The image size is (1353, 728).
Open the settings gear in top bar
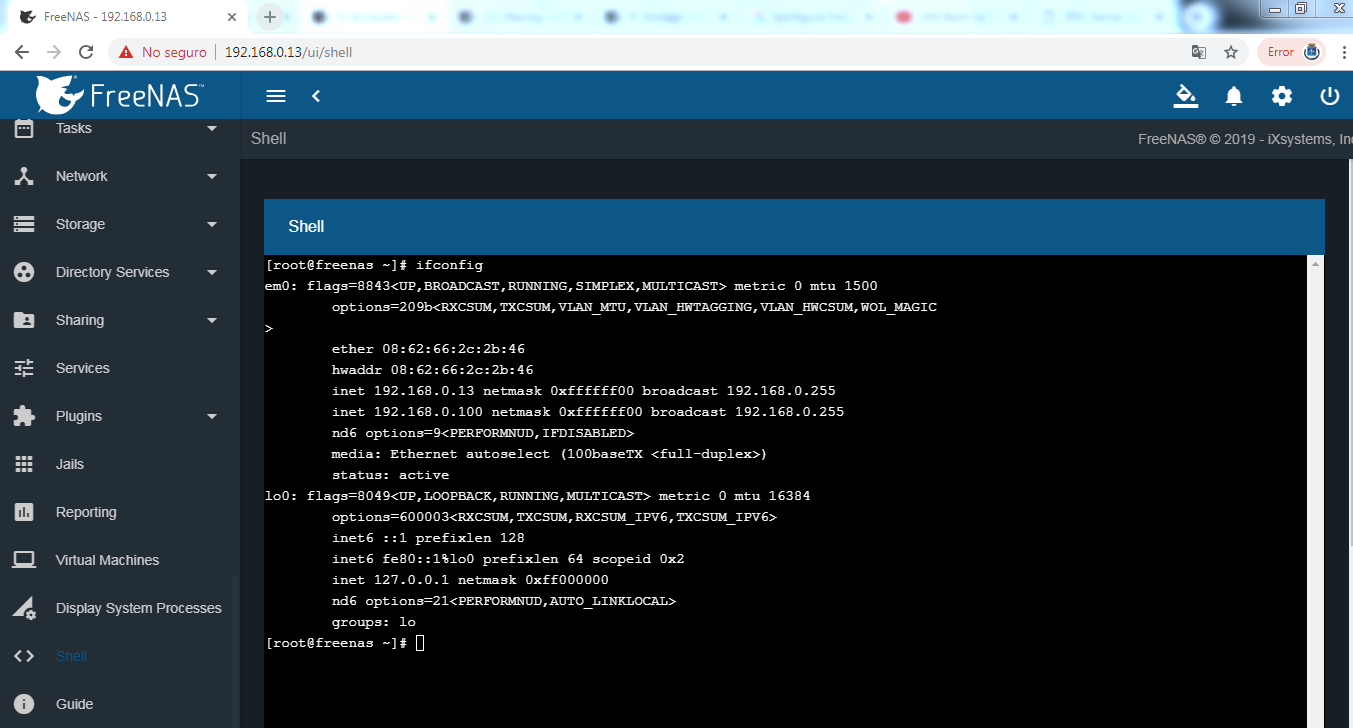pos(1282,96)
